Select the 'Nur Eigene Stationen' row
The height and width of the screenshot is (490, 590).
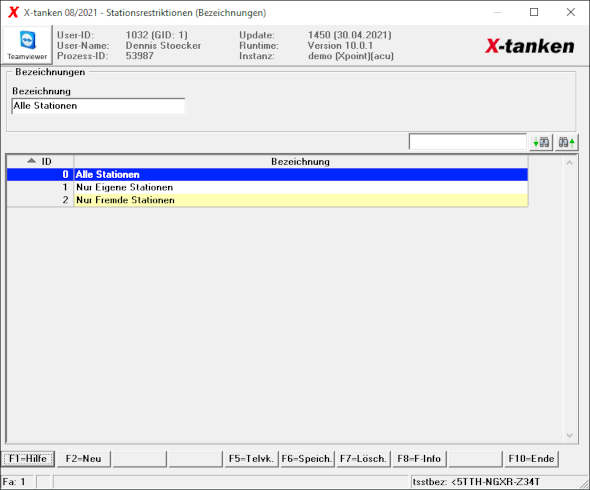pos(267,187)
